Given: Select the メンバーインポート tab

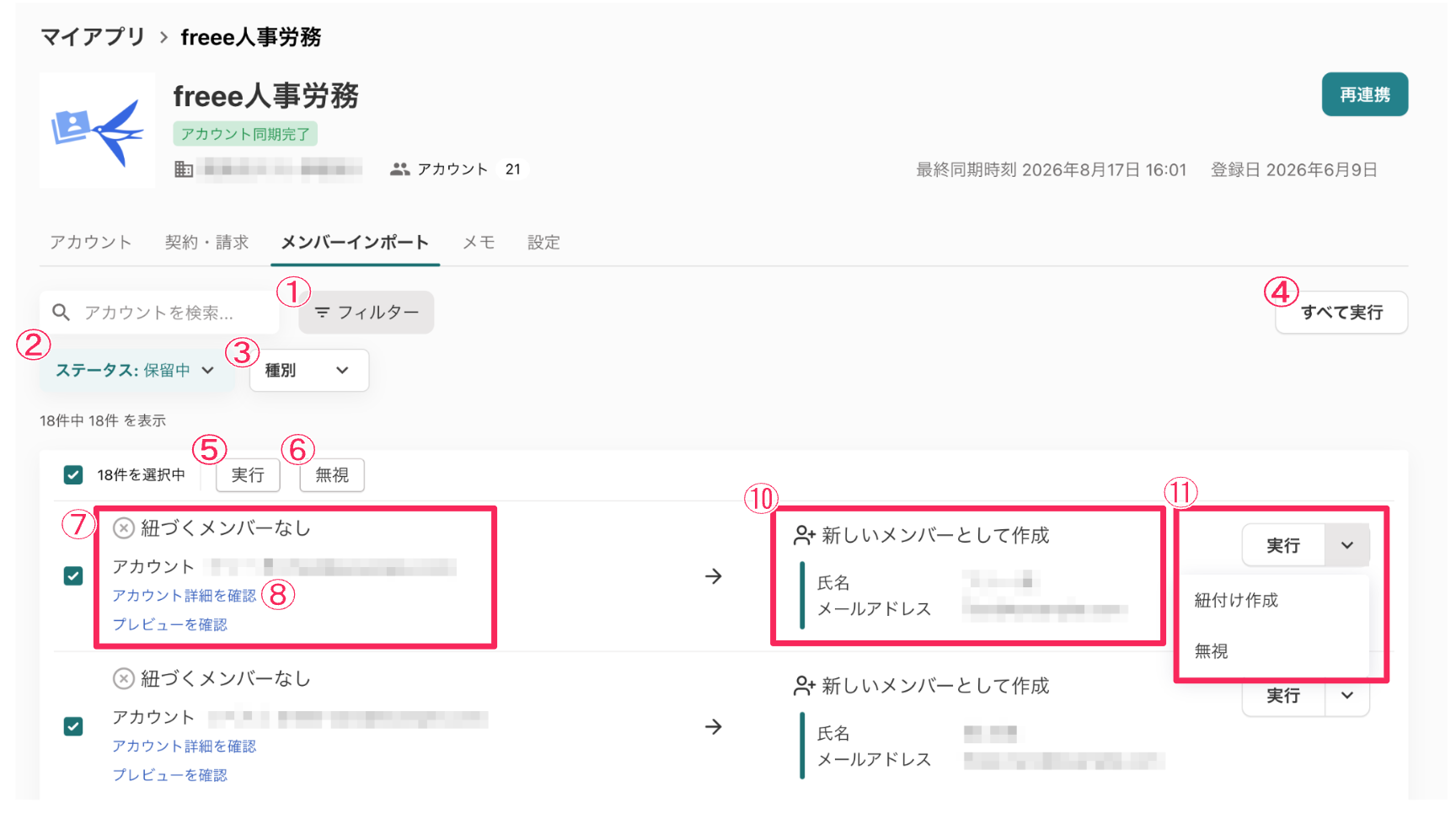Looking at the screenshot, I should pyautogui.click(x=355, y=243).
